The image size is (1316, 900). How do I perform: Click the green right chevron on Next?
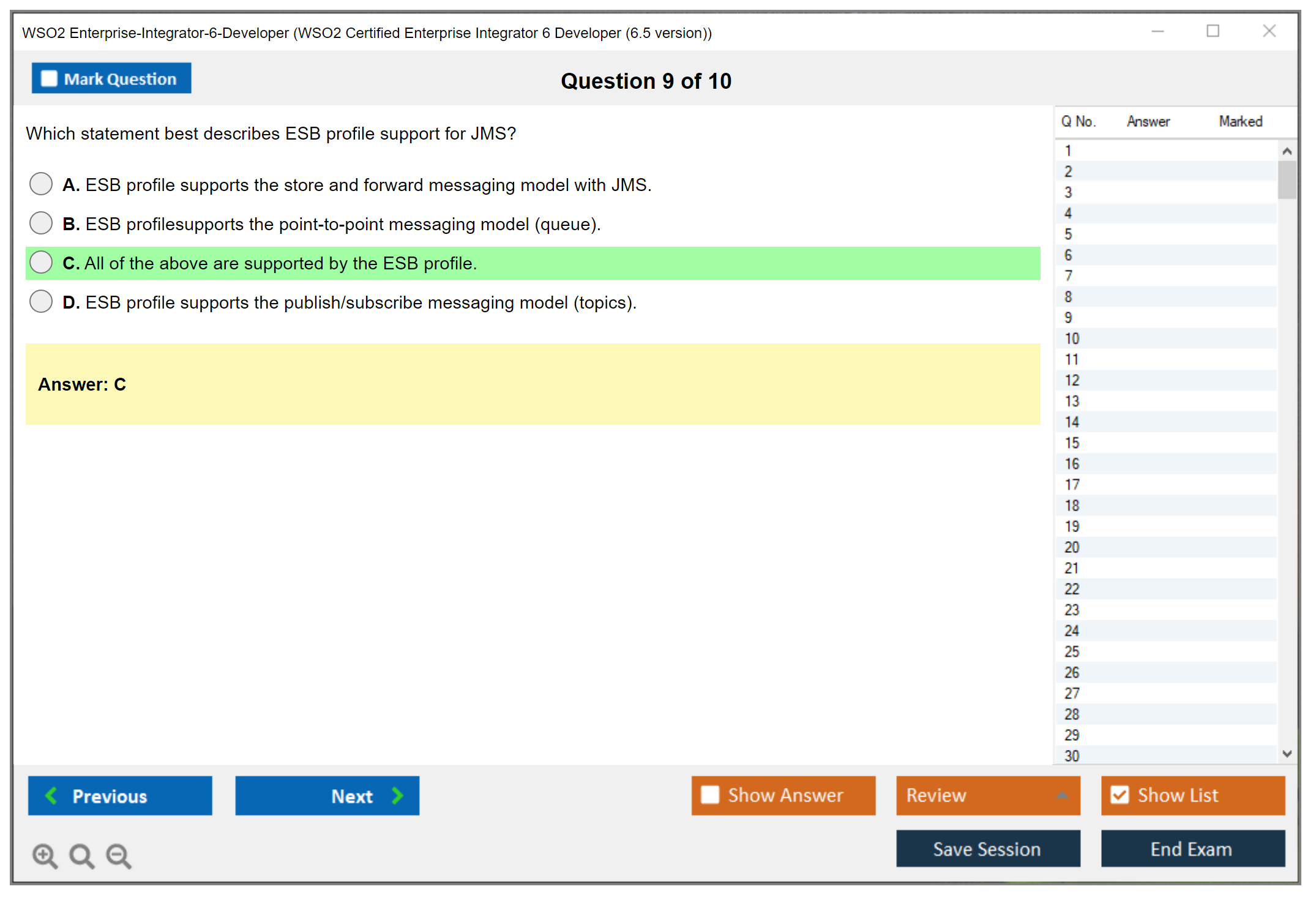(x=397, y=795)
